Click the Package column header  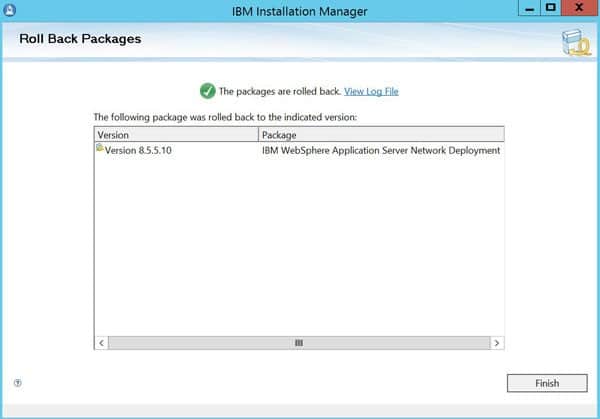coord(381,135)
